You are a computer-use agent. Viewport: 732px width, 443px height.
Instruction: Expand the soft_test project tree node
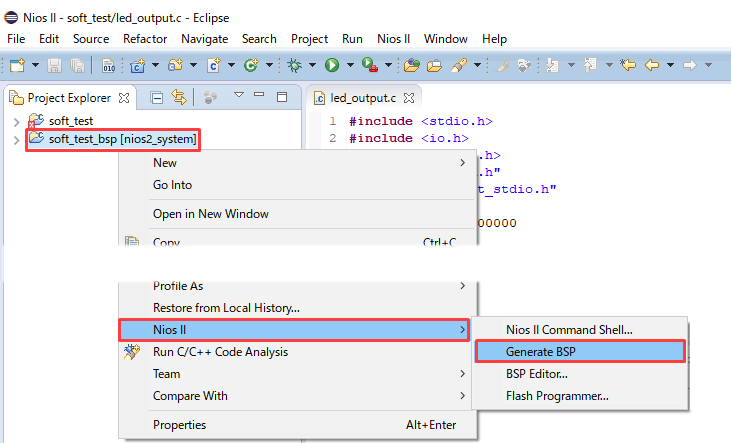click(x=16, y=121)
